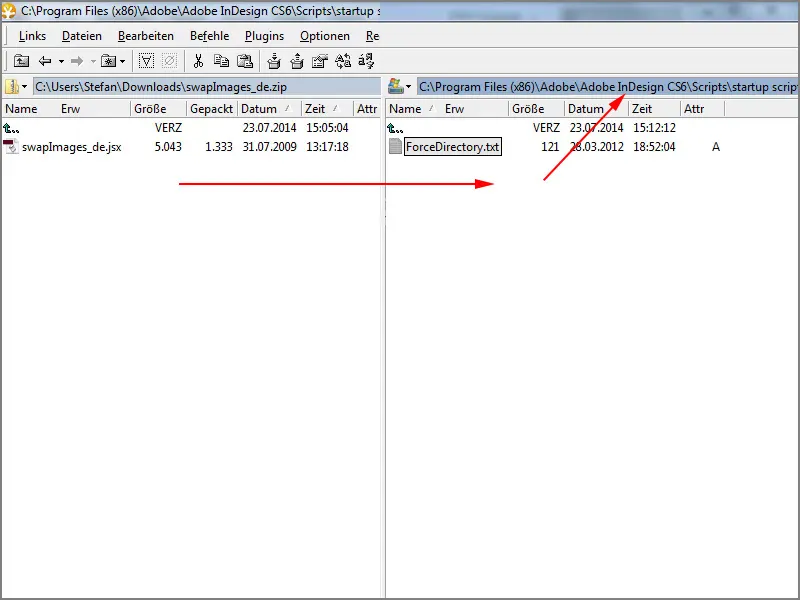Sort left panel by Name column

pos(21,109)
